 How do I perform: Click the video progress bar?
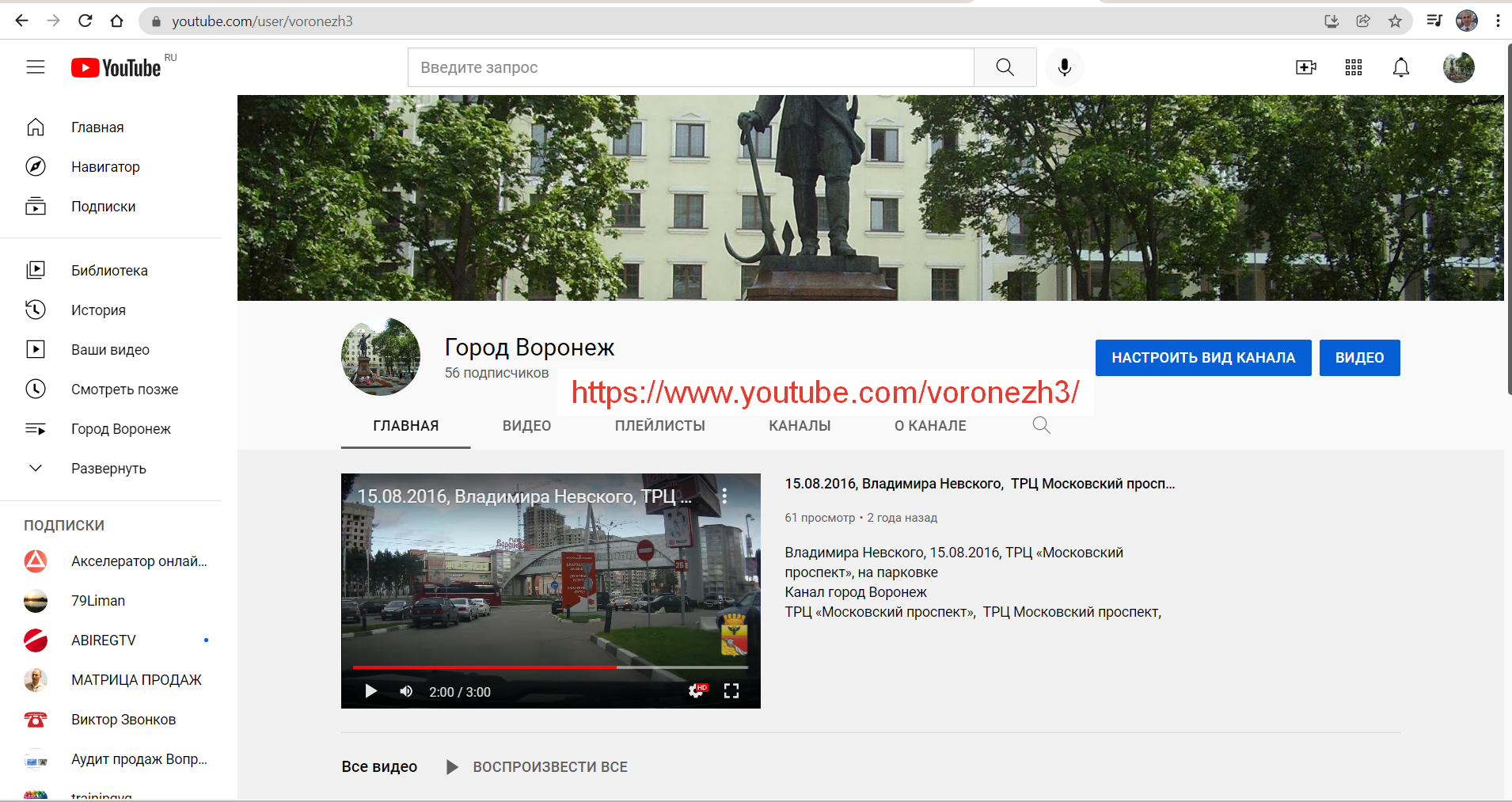550,667
